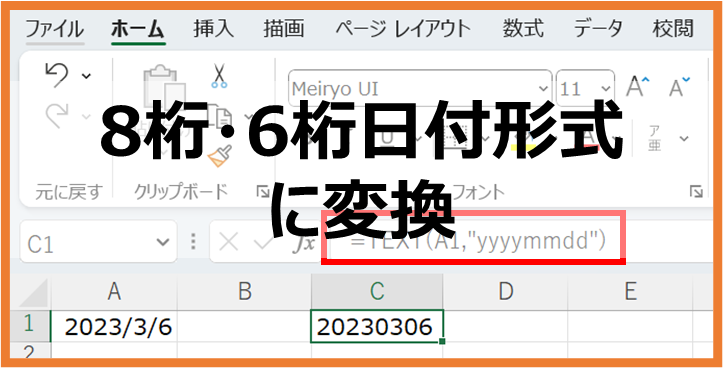Screen dimensions: 723x368
Task: Open the ファイル tab
Action: [x=54, y=29]
